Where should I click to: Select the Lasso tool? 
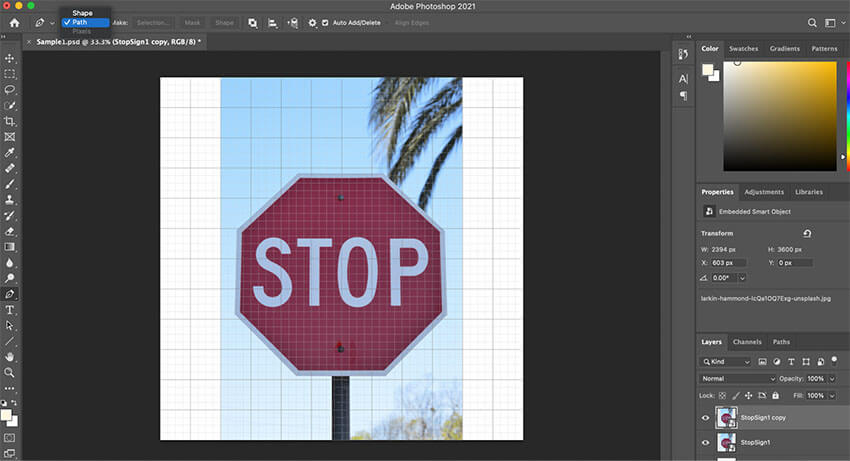pyautogui.click(x=10, y=89)
